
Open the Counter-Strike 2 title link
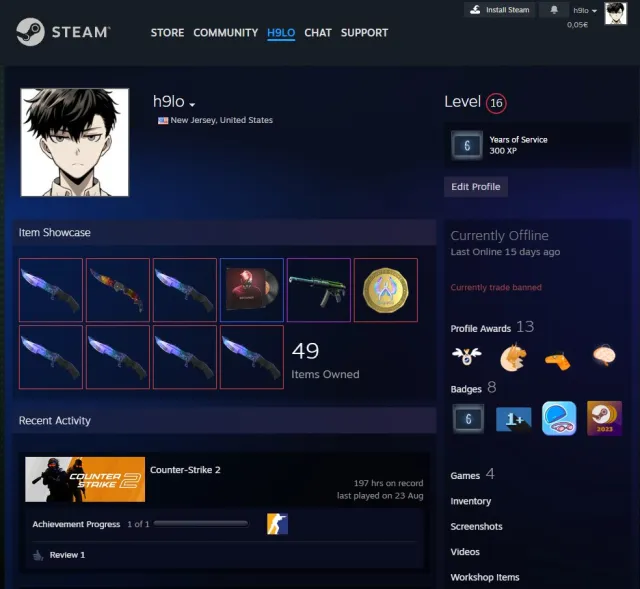185,470
